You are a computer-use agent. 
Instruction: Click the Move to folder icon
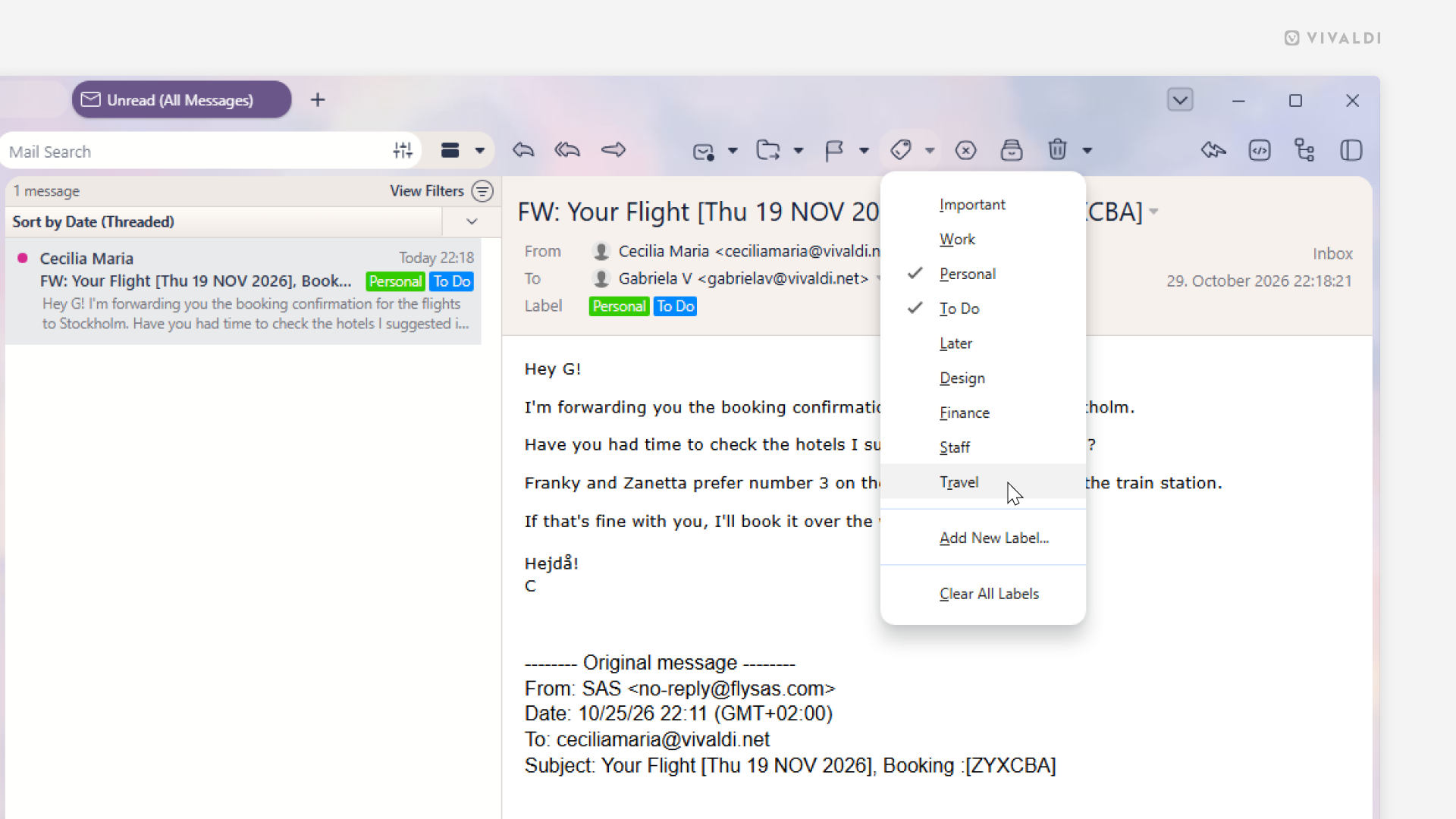pyautogui.click(x=768, y=150)
